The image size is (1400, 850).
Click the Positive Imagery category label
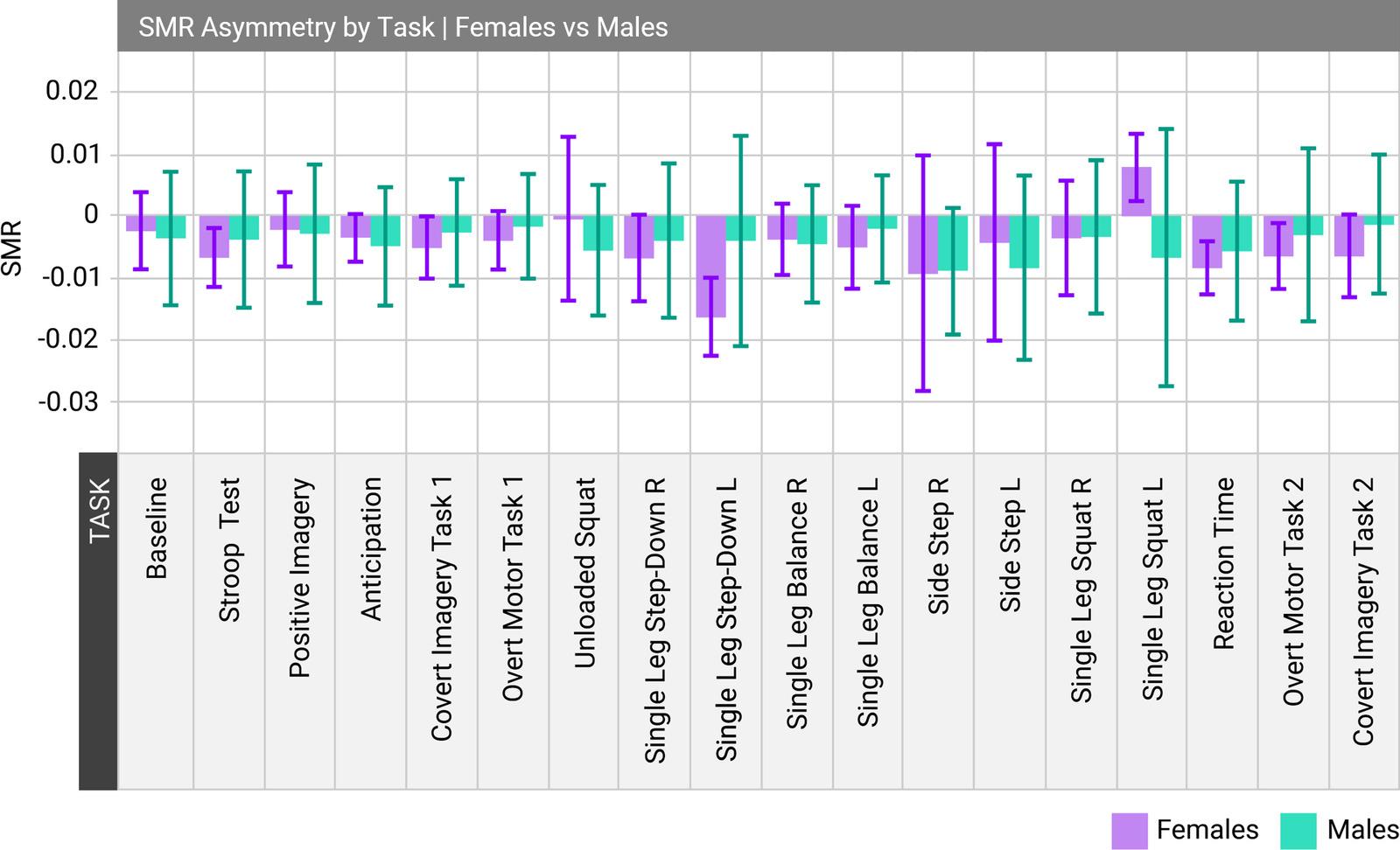click(299, 577)
